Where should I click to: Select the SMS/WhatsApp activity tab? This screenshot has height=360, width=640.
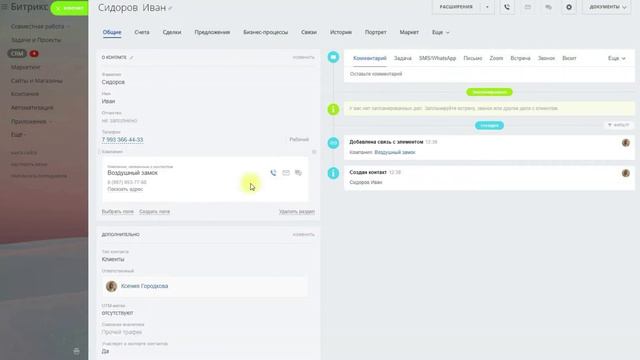437,58
